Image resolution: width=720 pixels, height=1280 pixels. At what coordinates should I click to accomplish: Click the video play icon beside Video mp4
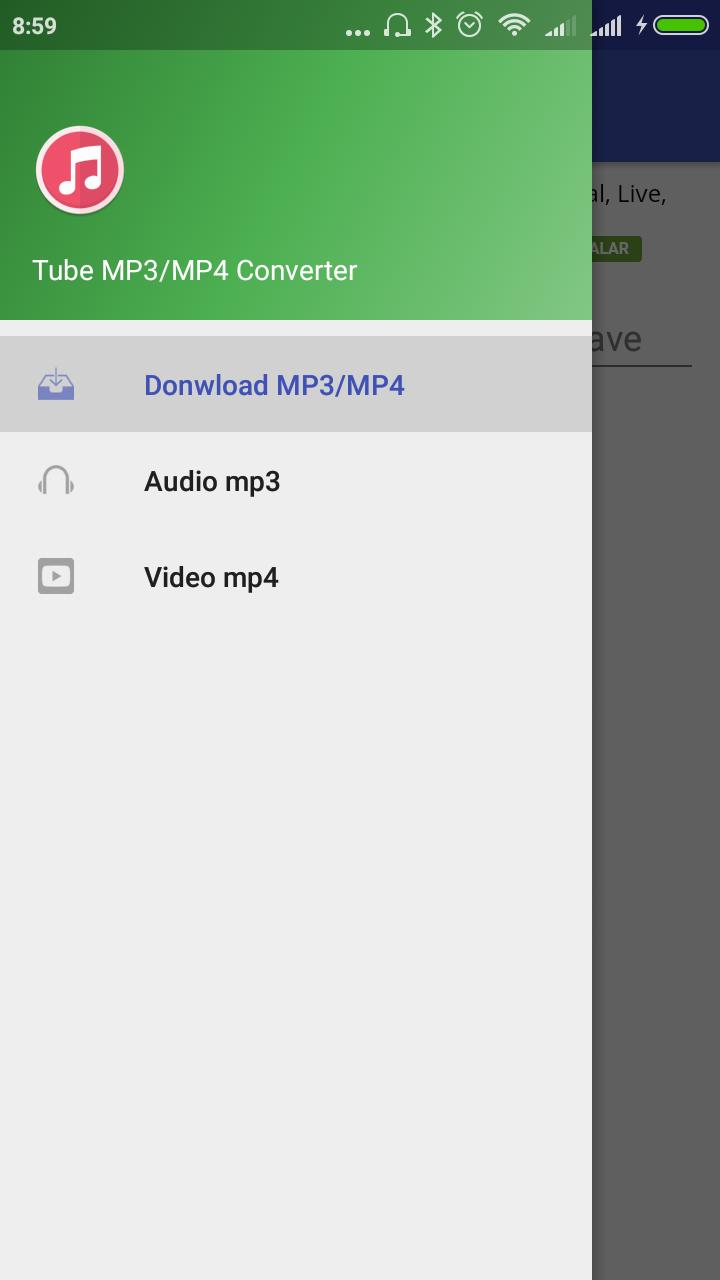click(x=56, y=576)
